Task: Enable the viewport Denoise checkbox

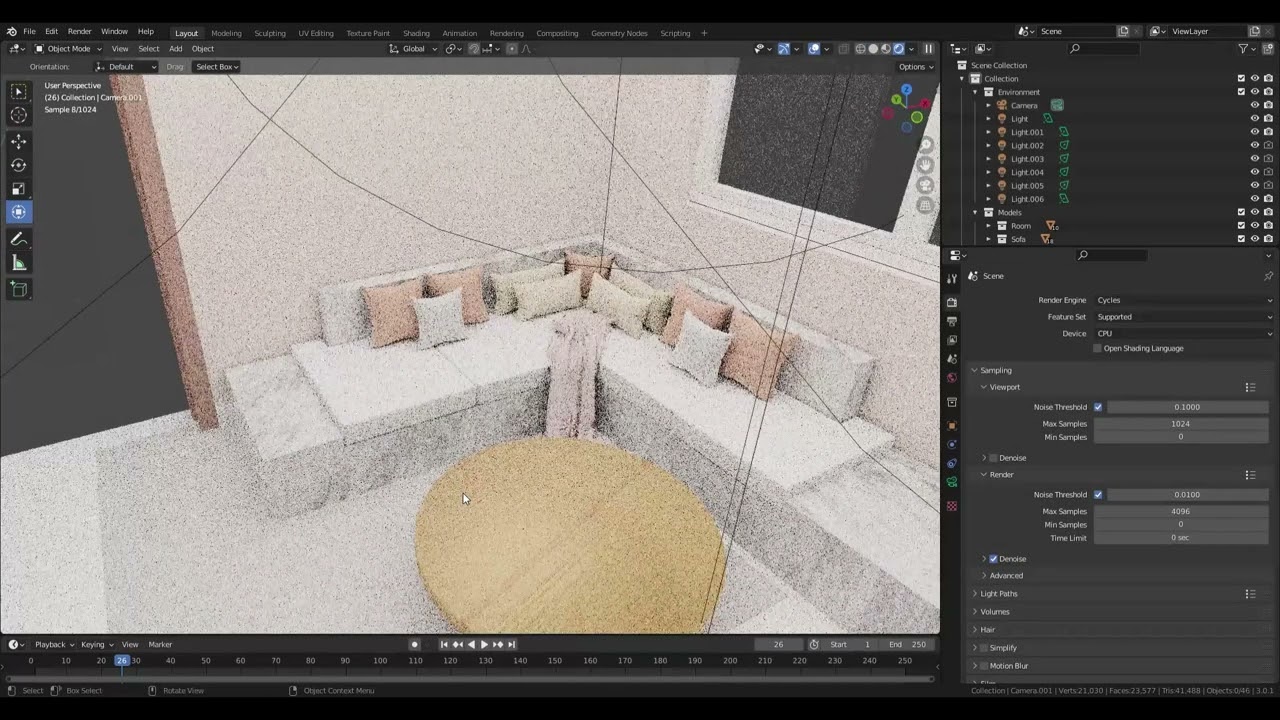Action: [x=993, y=458]
